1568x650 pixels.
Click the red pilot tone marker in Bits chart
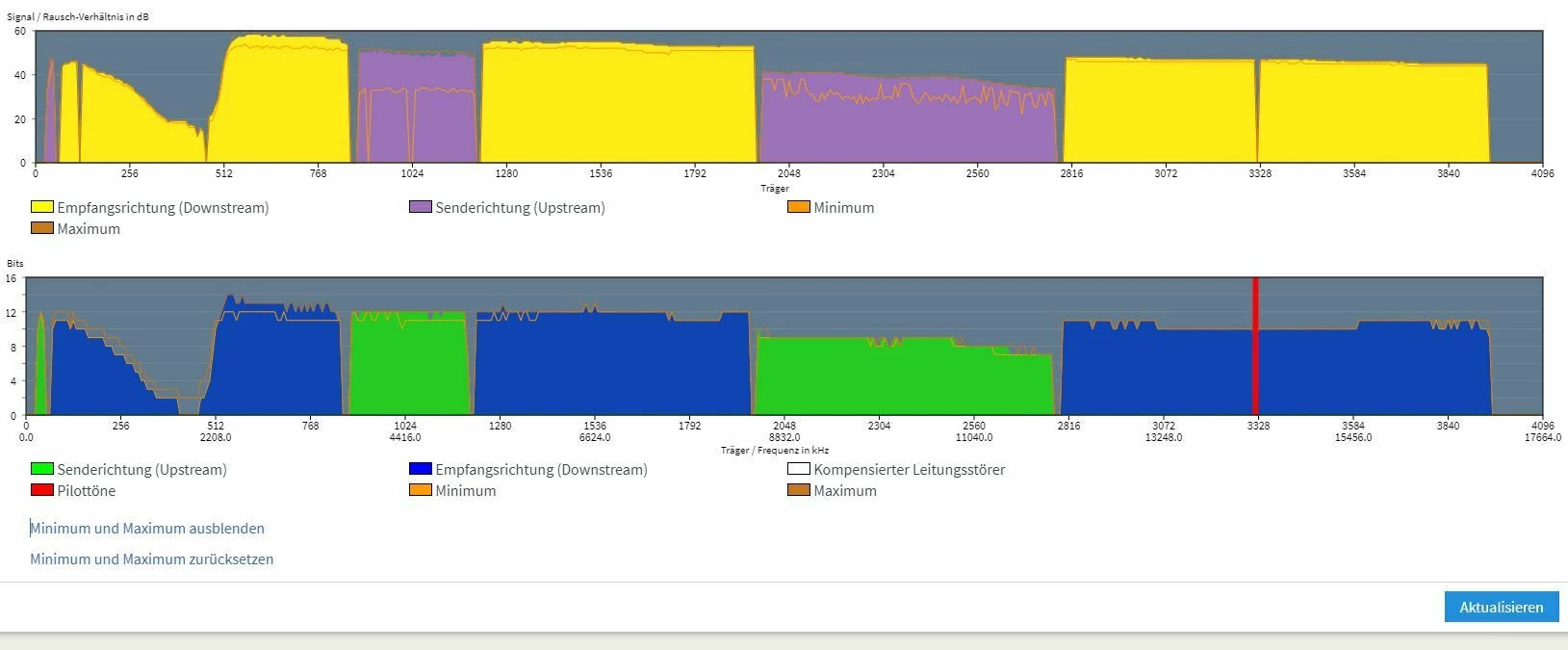click(1255, 347)
